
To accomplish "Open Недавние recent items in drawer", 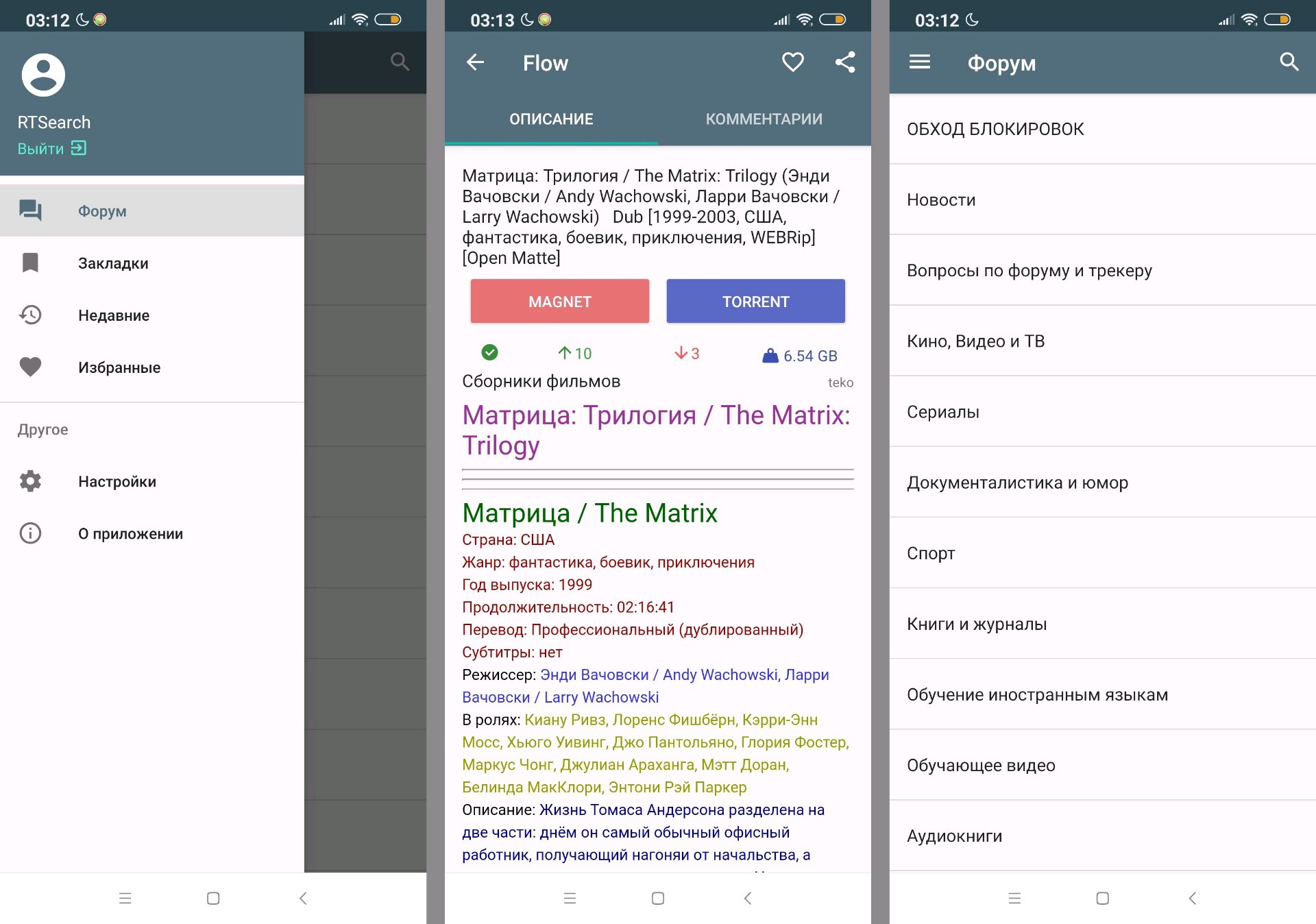I will pyautogui.click(x=152, y=315).
